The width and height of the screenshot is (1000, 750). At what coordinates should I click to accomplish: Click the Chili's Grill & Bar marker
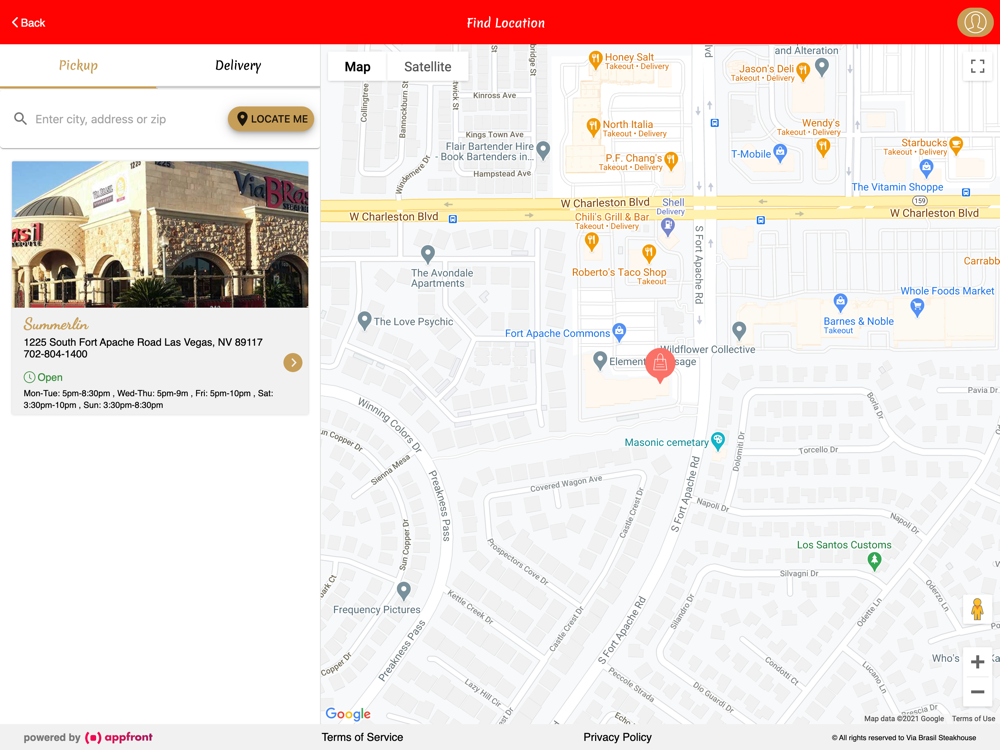(592, 242)
